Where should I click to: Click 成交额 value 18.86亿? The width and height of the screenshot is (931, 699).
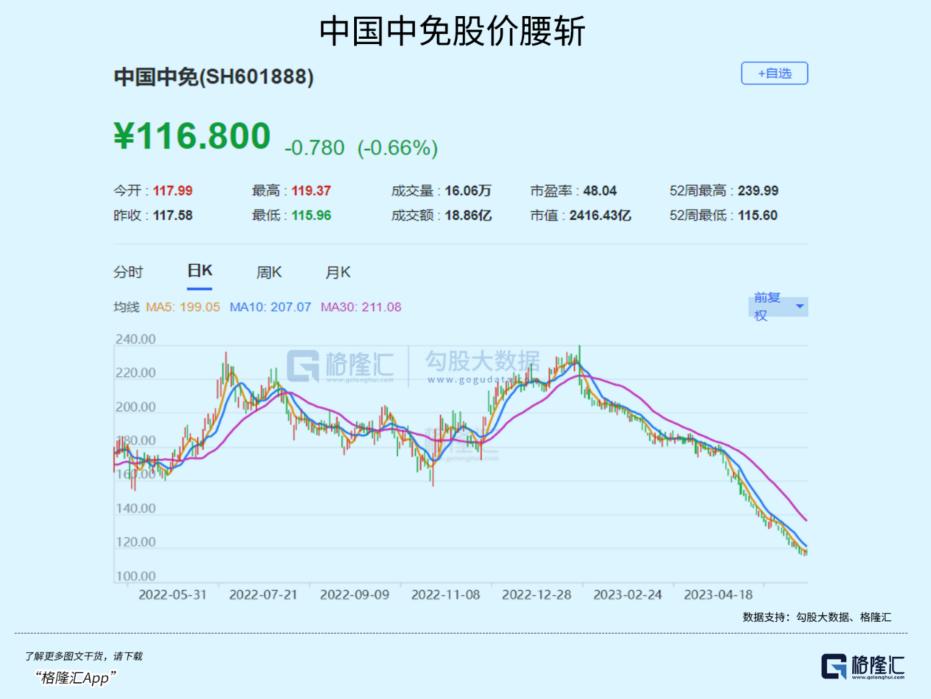click(x=468, y=215)
